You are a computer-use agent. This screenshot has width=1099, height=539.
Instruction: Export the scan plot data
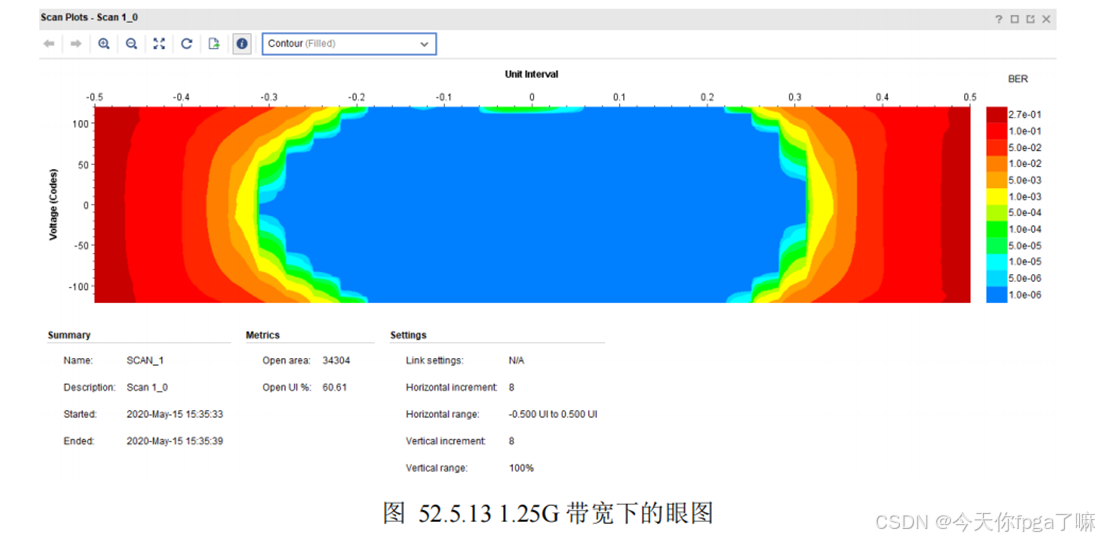[x=214, y=43]
